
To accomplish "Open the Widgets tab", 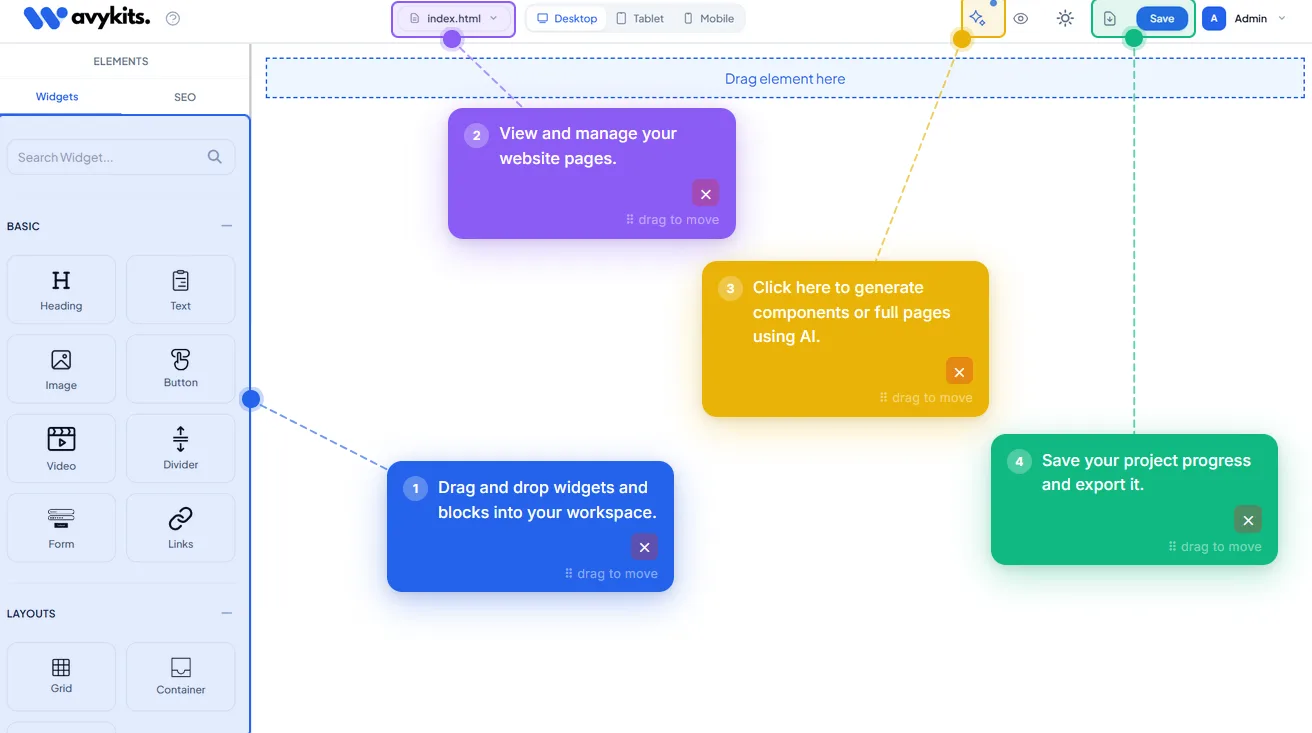I will pyautogui.click(x=57, y=97).
